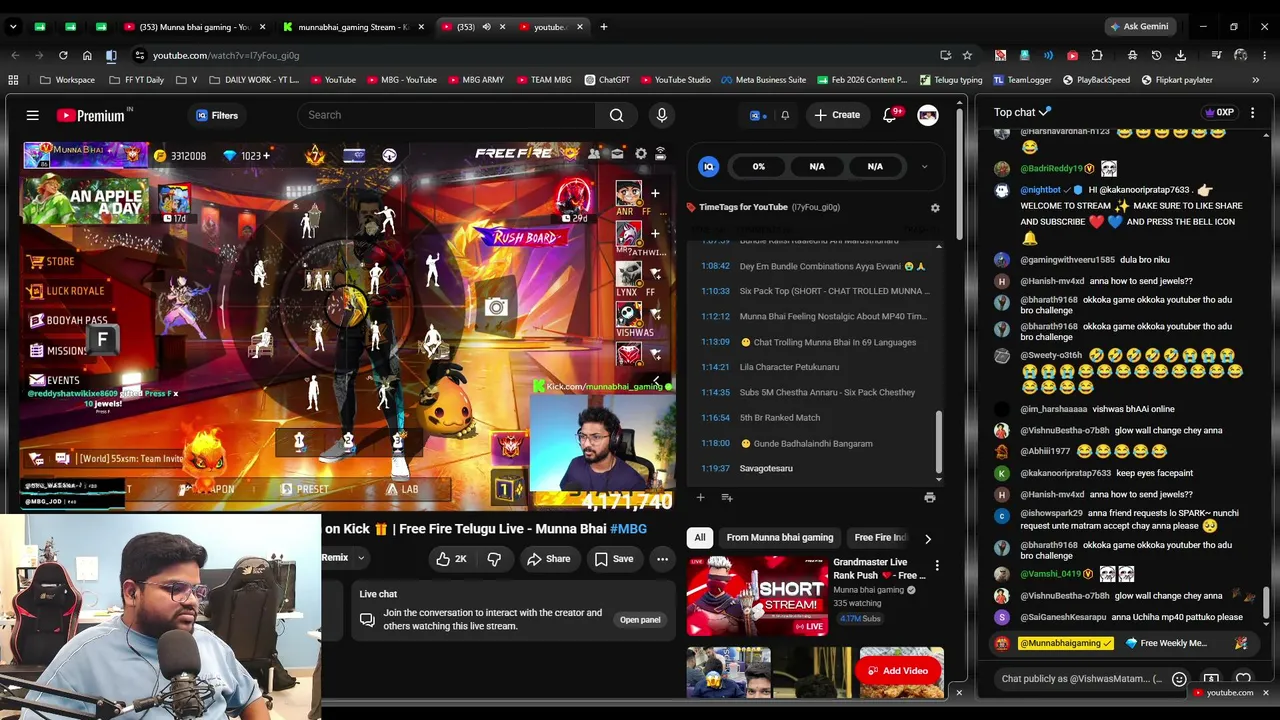Viewport: 1280px width, 720px height.
Task: Like the video (2K thumbs up)
Action: coord(451,559)
